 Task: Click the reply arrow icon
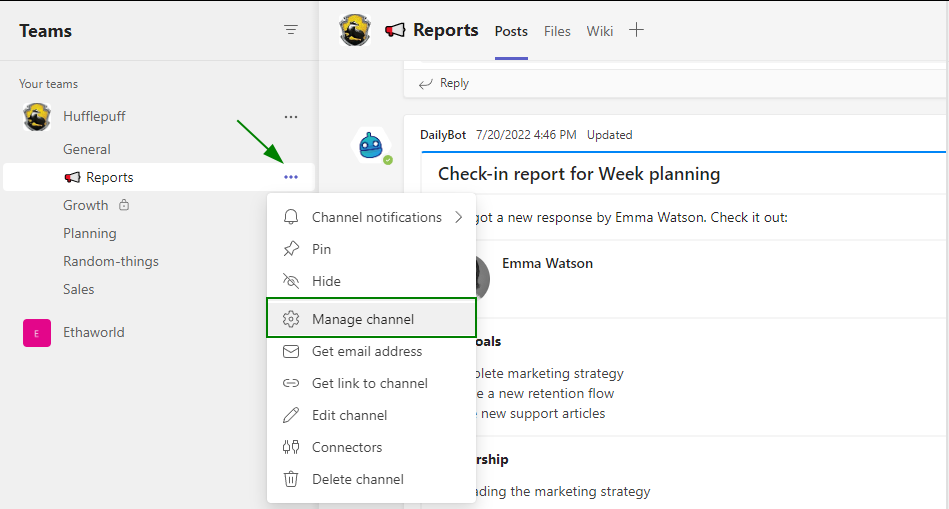426,84
